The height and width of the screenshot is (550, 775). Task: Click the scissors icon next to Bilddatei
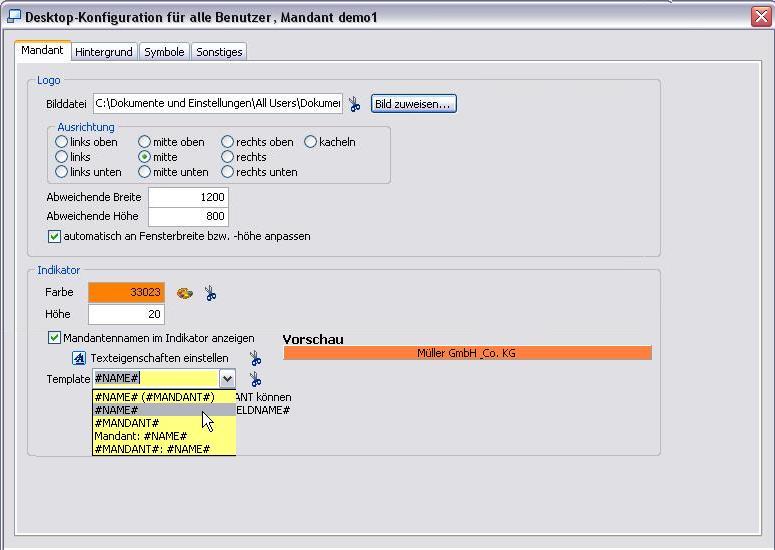355,104
